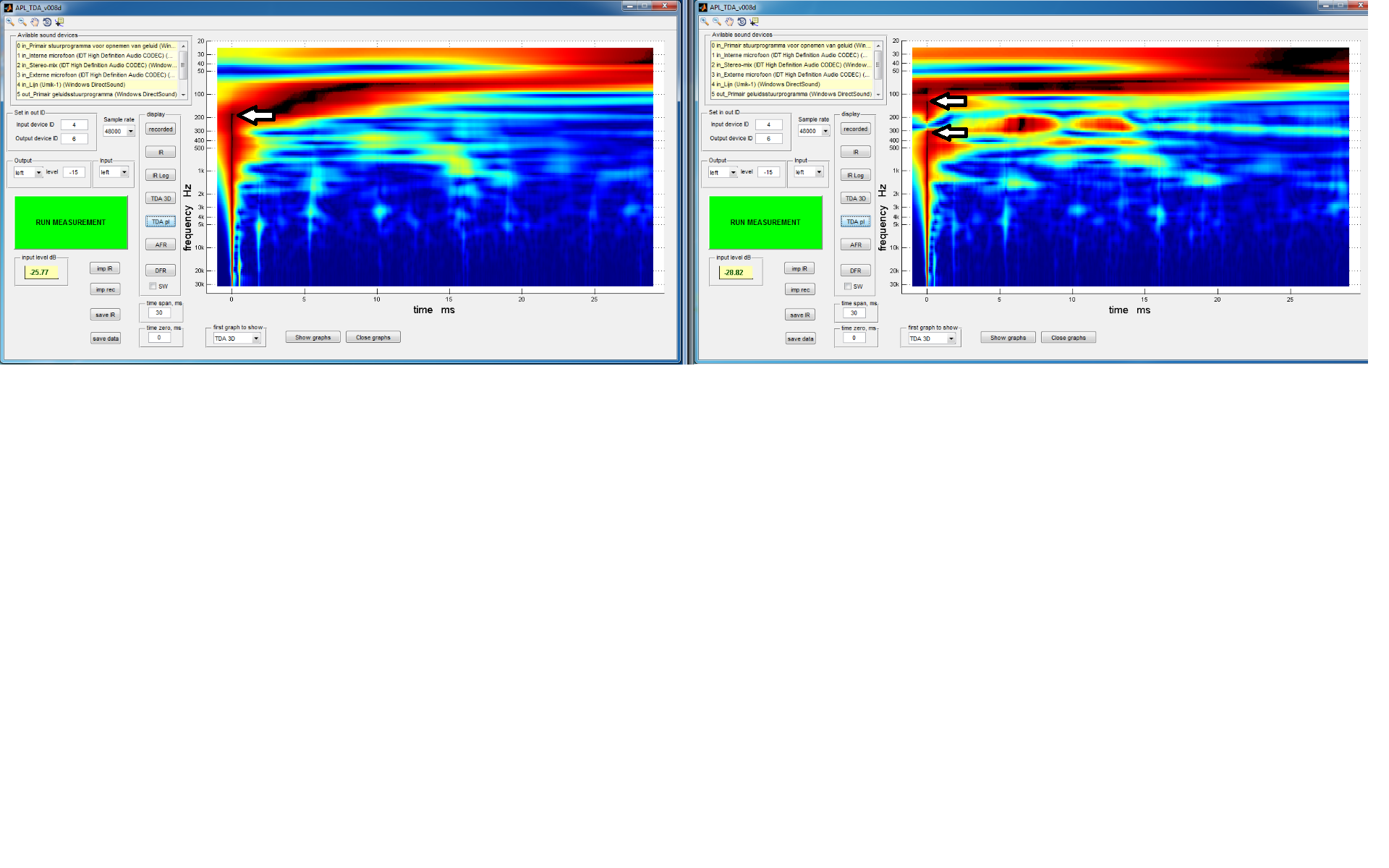The width and height of the screenshot is (1389, 868).
Task: Click Close graphs button in right window
Action: pos(1069,337)
